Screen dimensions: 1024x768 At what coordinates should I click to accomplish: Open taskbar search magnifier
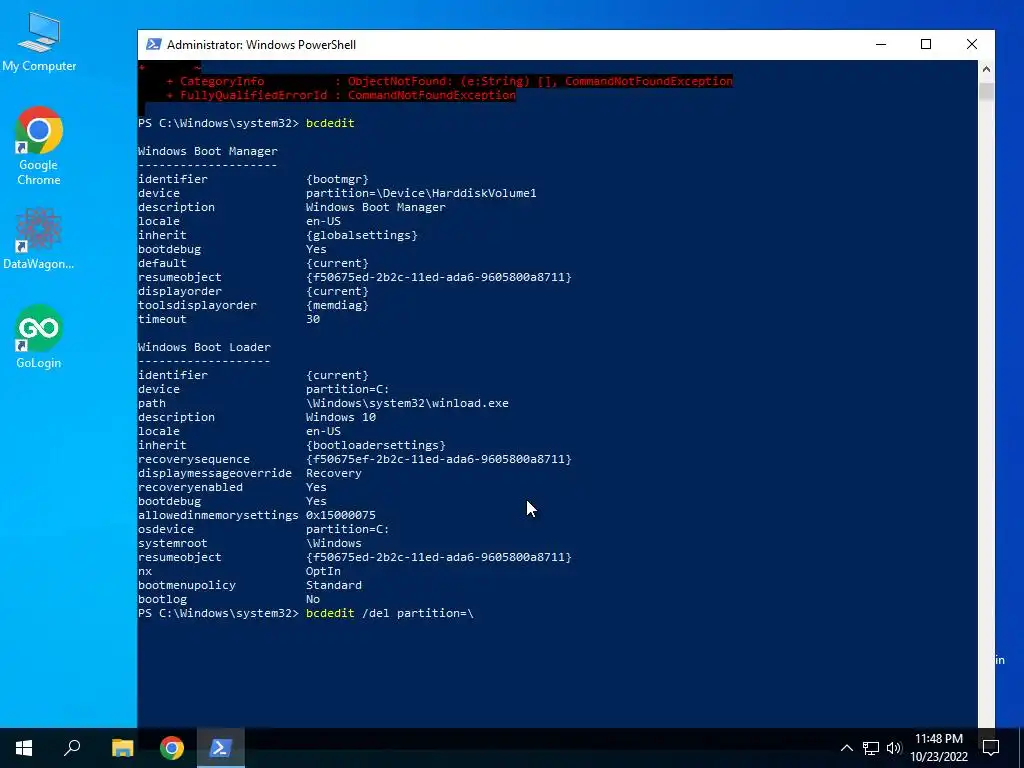click(x=72, y=748)
